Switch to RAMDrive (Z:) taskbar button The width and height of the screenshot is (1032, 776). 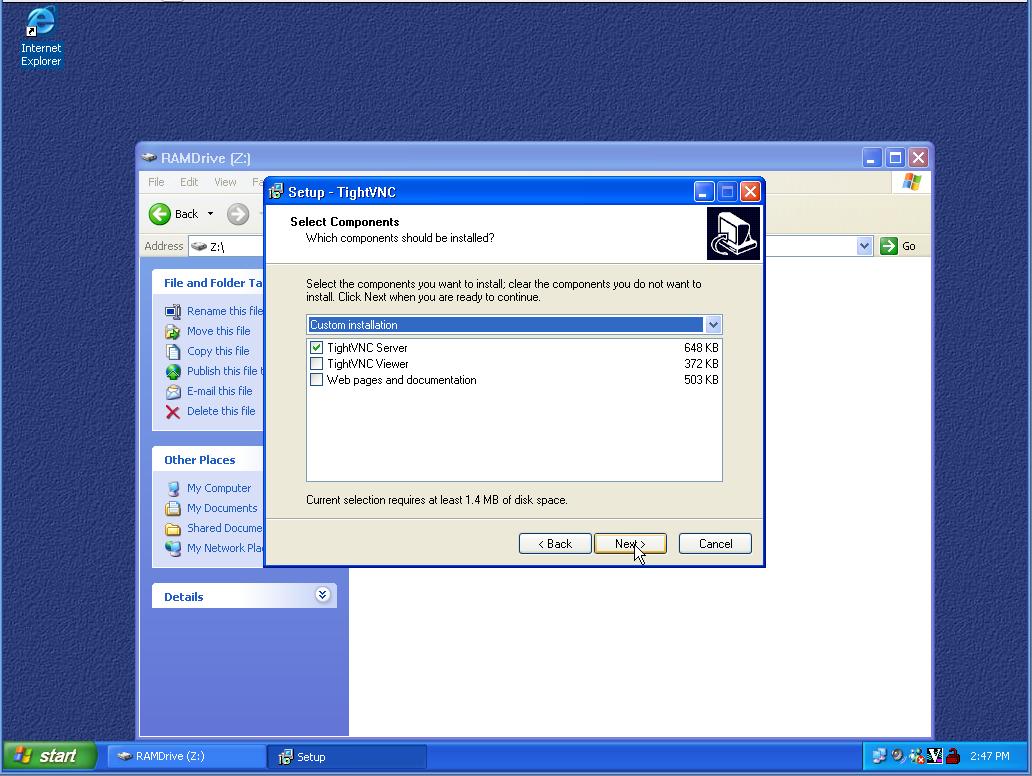[x=186, y=756]
